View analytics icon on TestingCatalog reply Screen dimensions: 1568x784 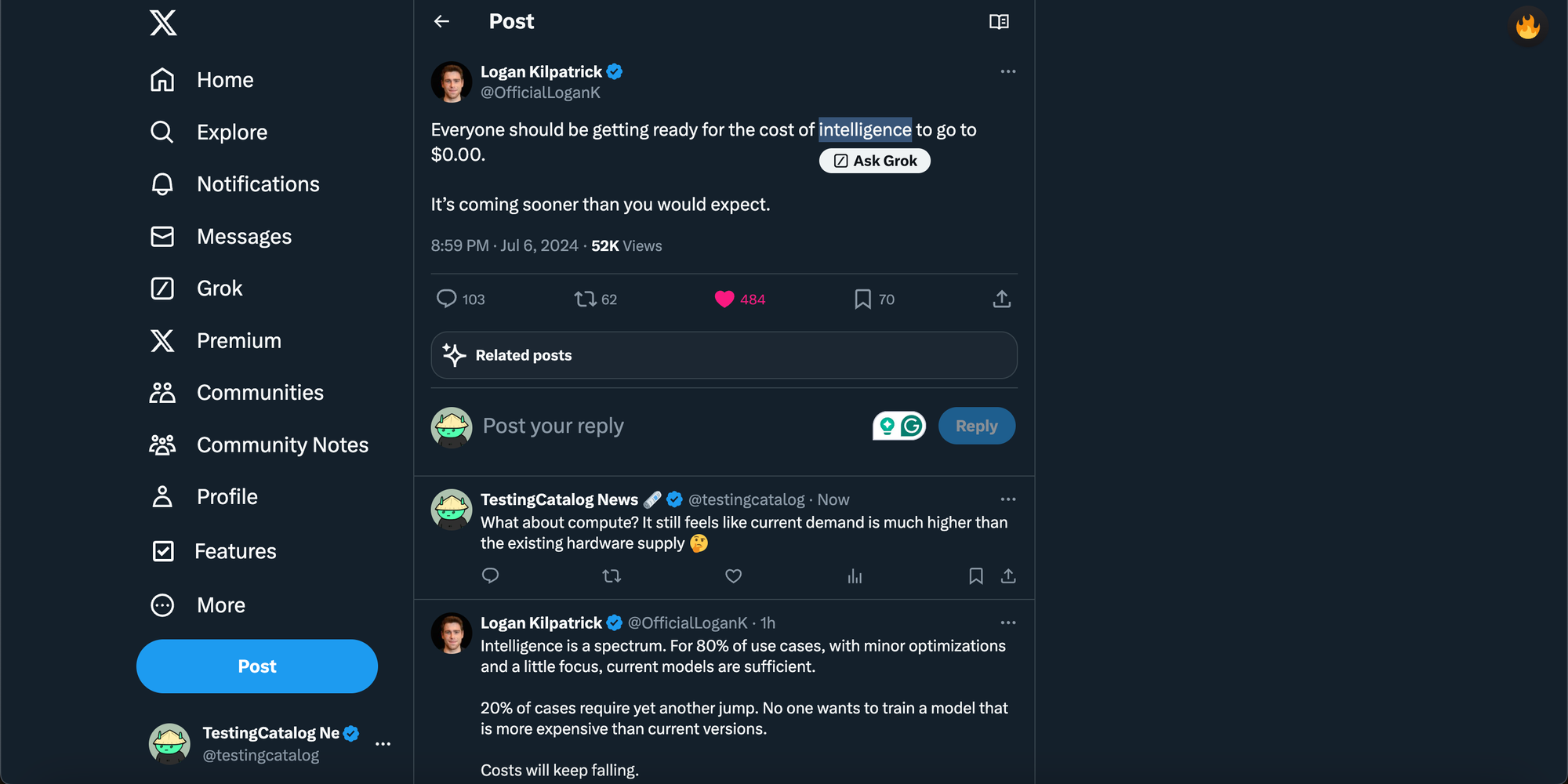pos(855,577)
